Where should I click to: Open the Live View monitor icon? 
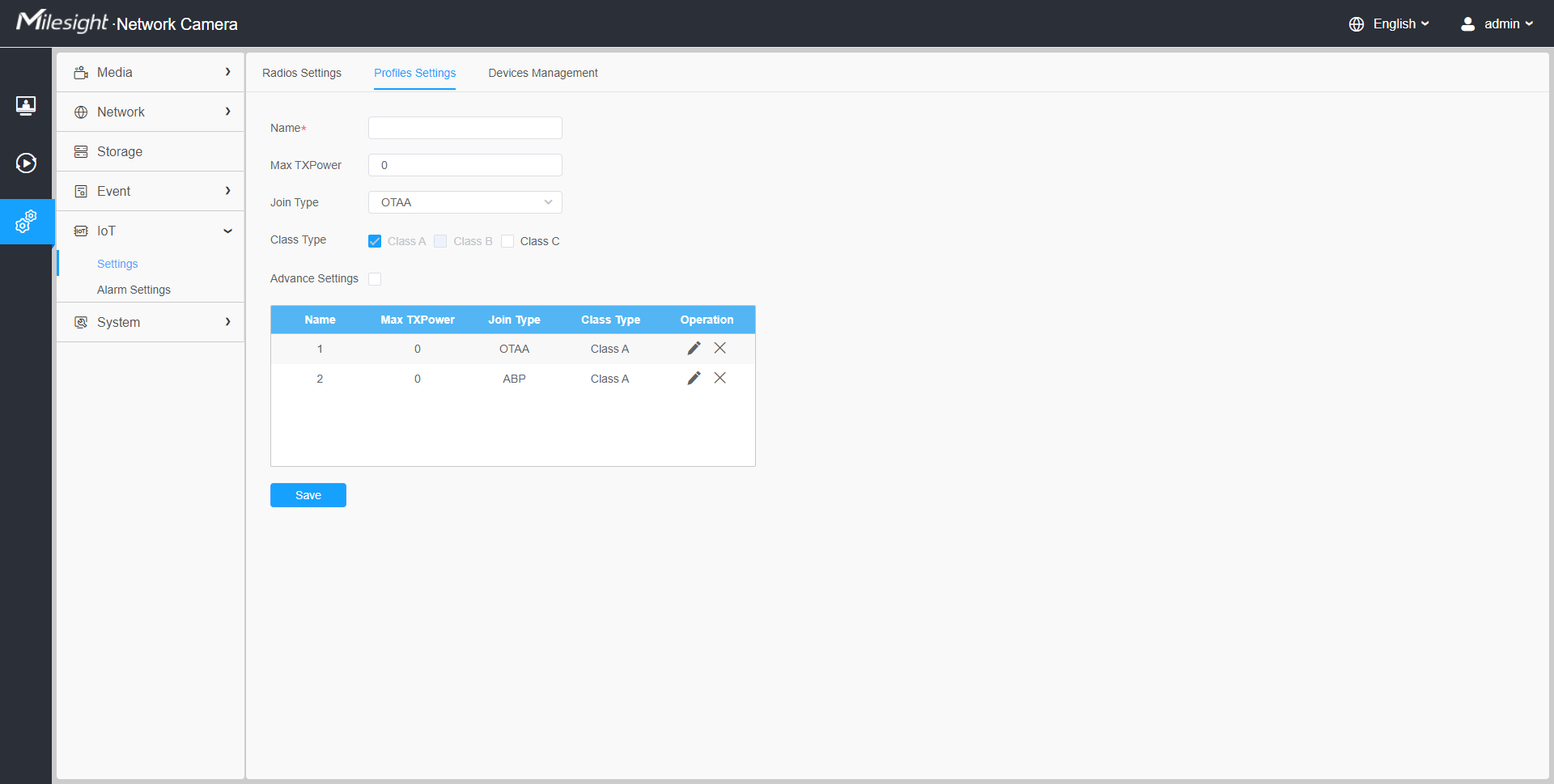pos(26,105)
